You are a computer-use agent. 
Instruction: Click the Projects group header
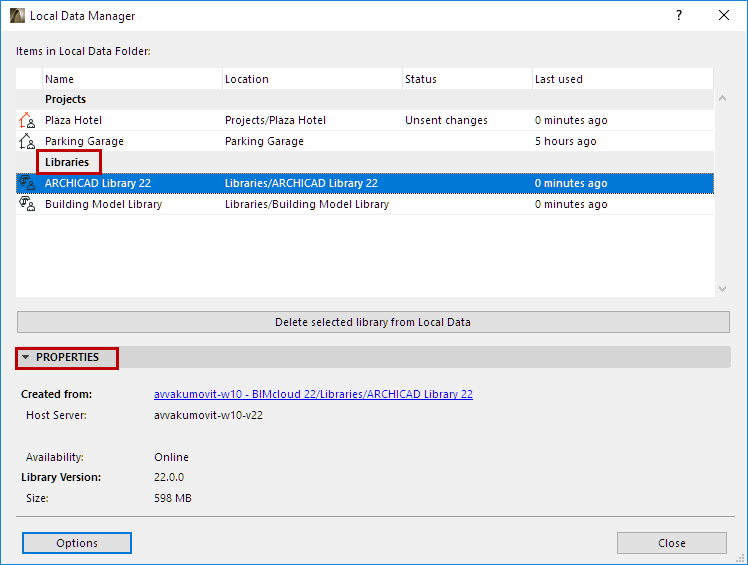(x=65, y=99)
